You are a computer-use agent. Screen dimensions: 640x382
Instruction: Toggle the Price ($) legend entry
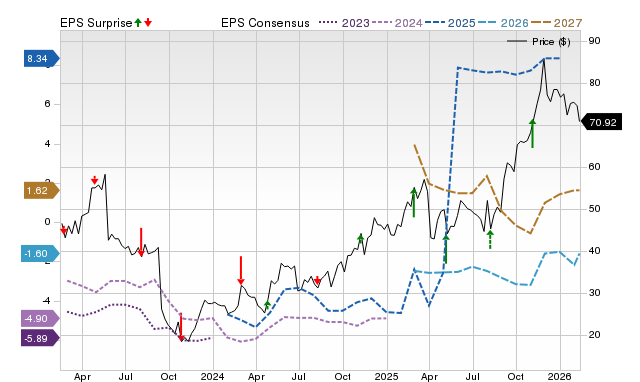pos(539,42)
